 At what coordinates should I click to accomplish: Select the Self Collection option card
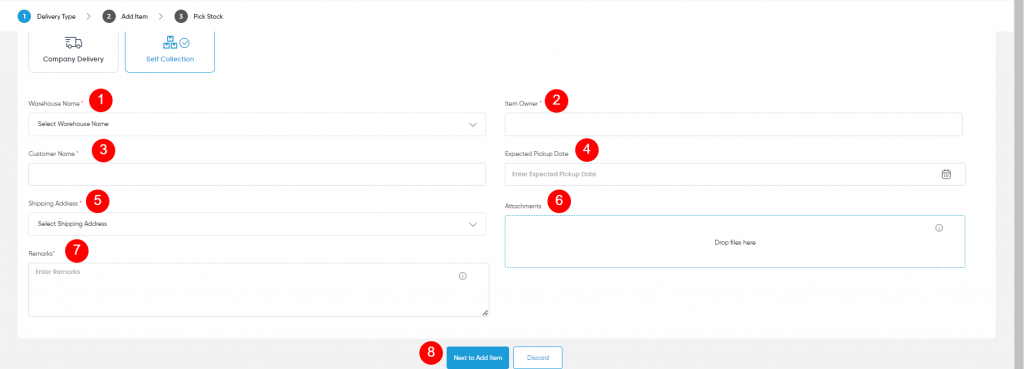click(x=170, y=52)
